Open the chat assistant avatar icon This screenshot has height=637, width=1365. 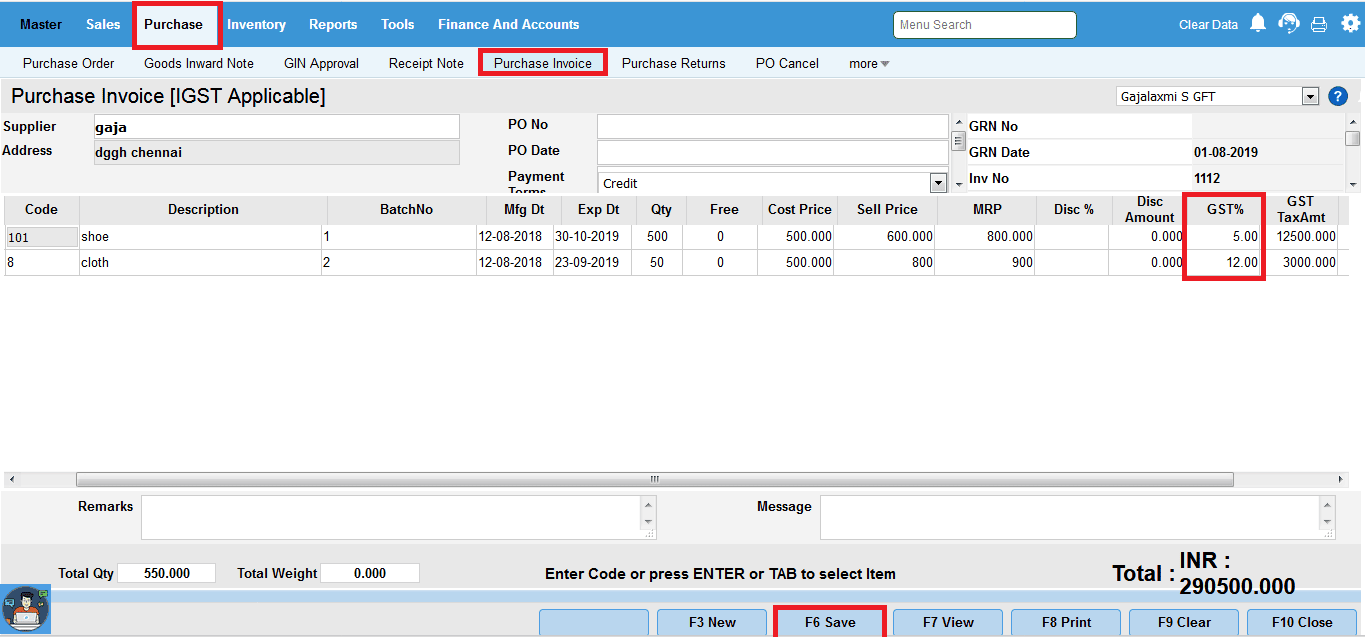coord(25,609)
